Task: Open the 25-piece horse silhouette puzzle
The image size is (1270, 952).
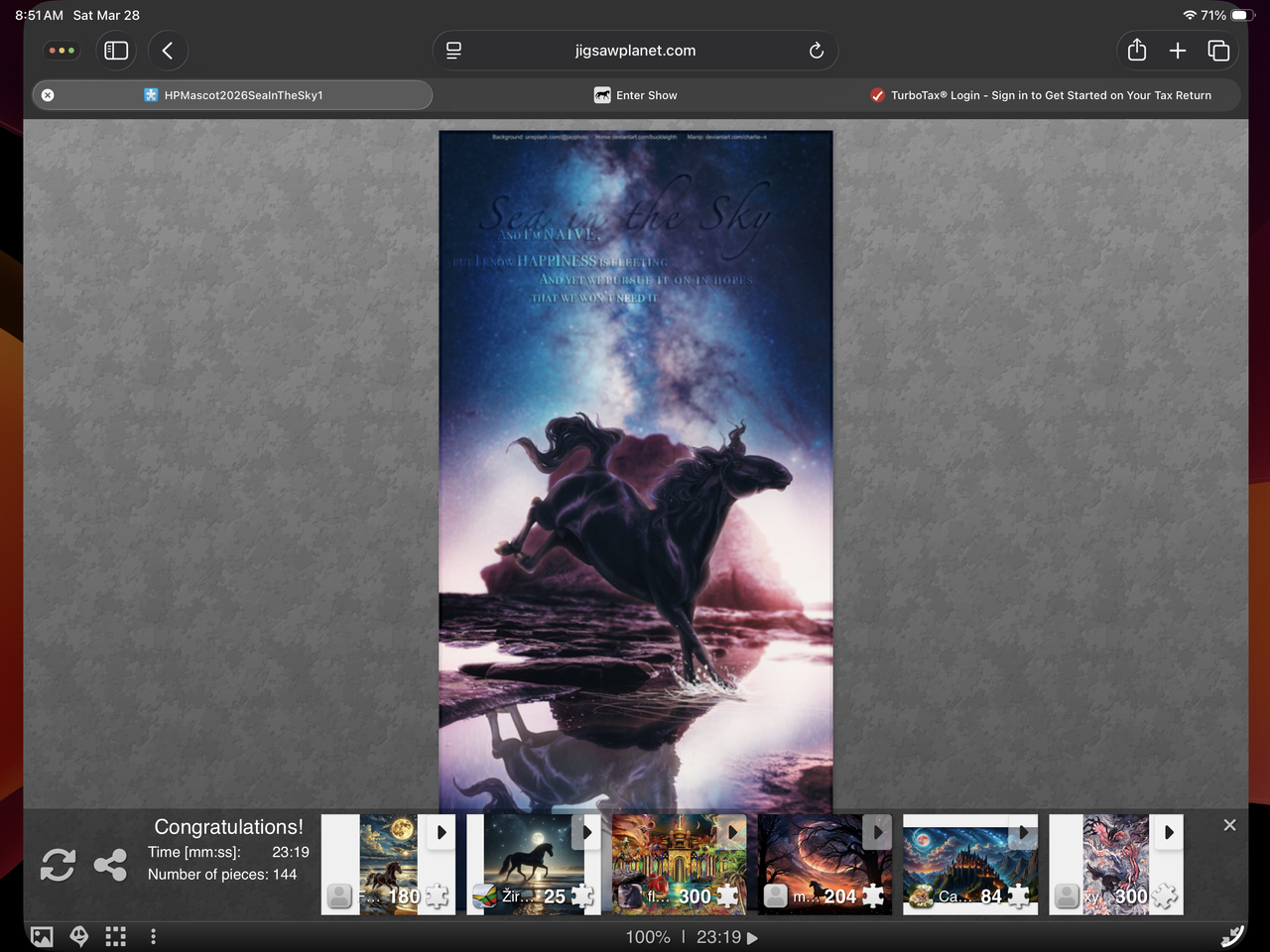Action: click(x=534, y=865)
